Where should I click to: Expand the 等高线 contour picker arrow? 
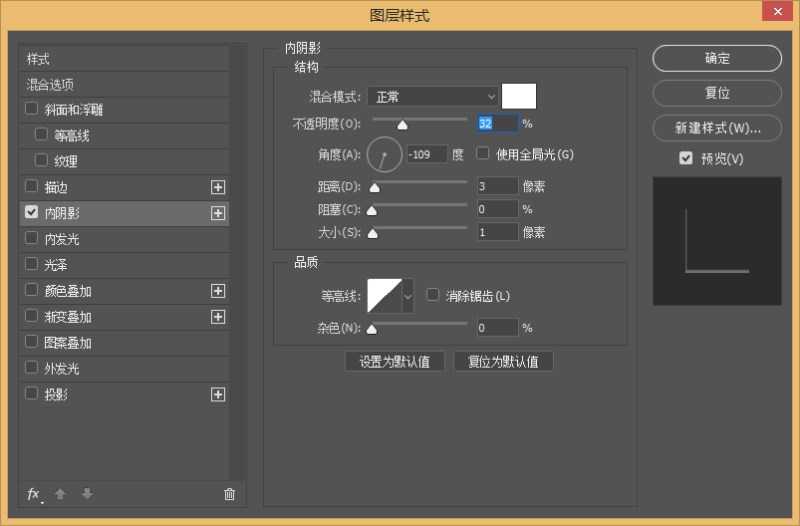408,296
